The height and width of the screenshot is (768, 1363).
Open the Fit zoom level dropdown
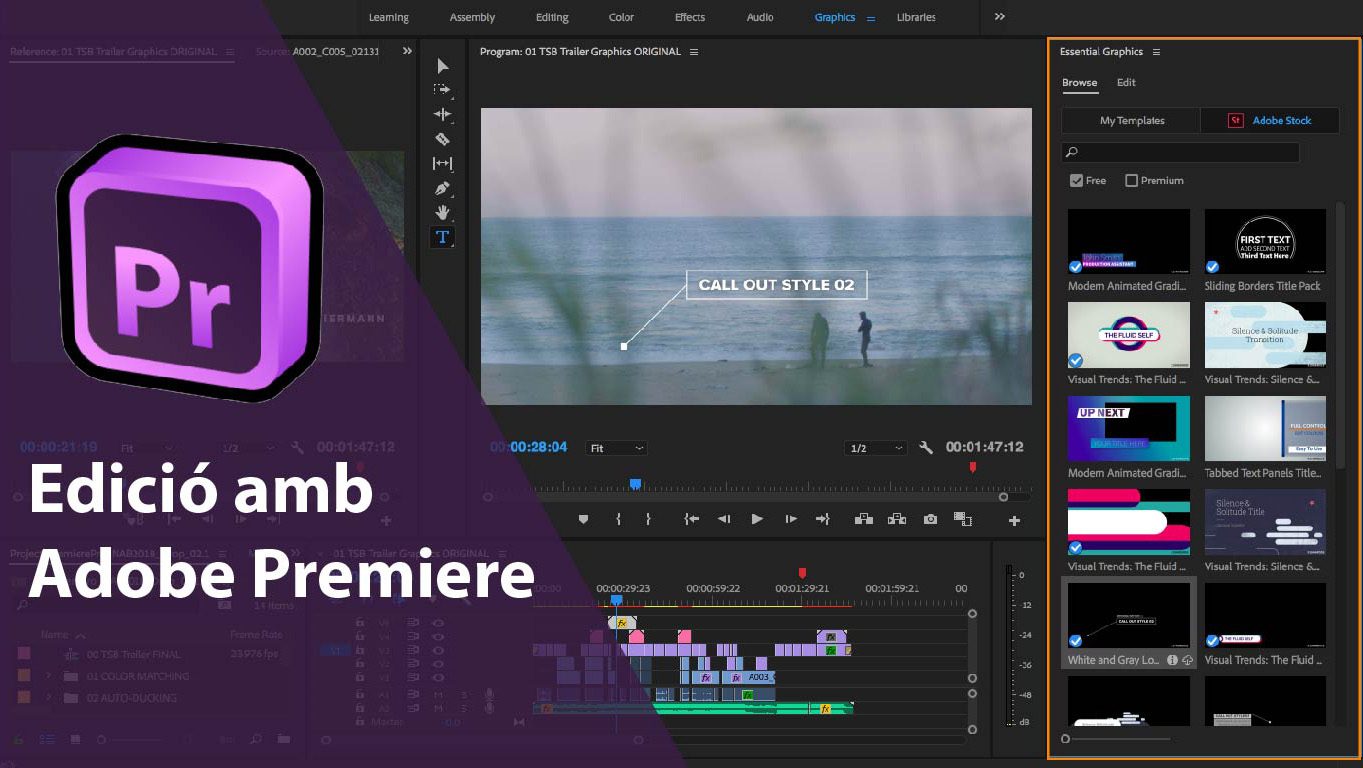coord(616,448)
